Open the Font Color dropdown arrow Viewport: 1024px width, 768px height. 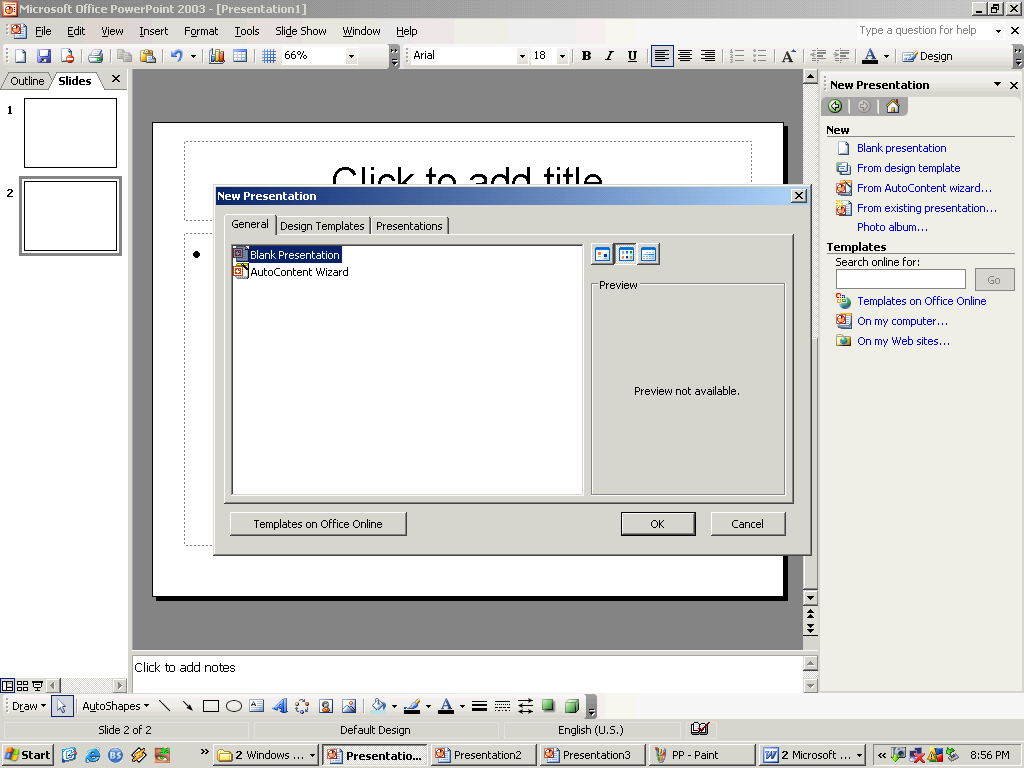pyautogui.click(x=886, y=56)
